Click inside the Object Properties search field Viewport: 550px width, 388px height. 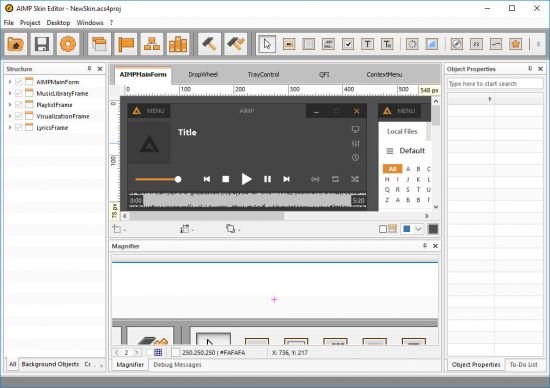point(495,84)
